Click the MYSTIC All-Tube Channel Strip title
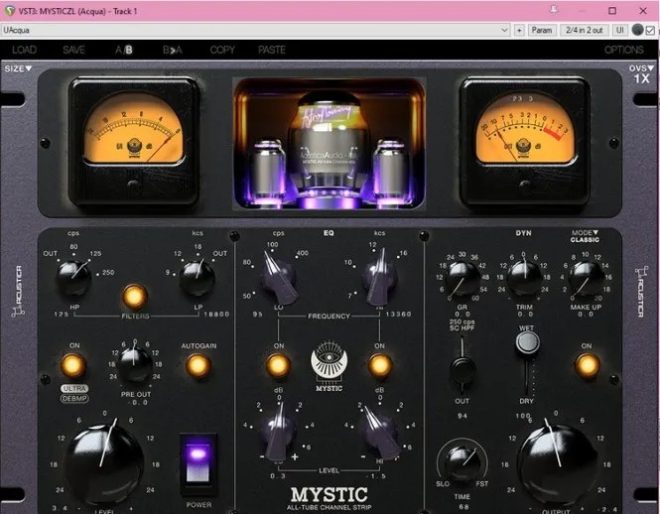 click(x=329, y=499)
